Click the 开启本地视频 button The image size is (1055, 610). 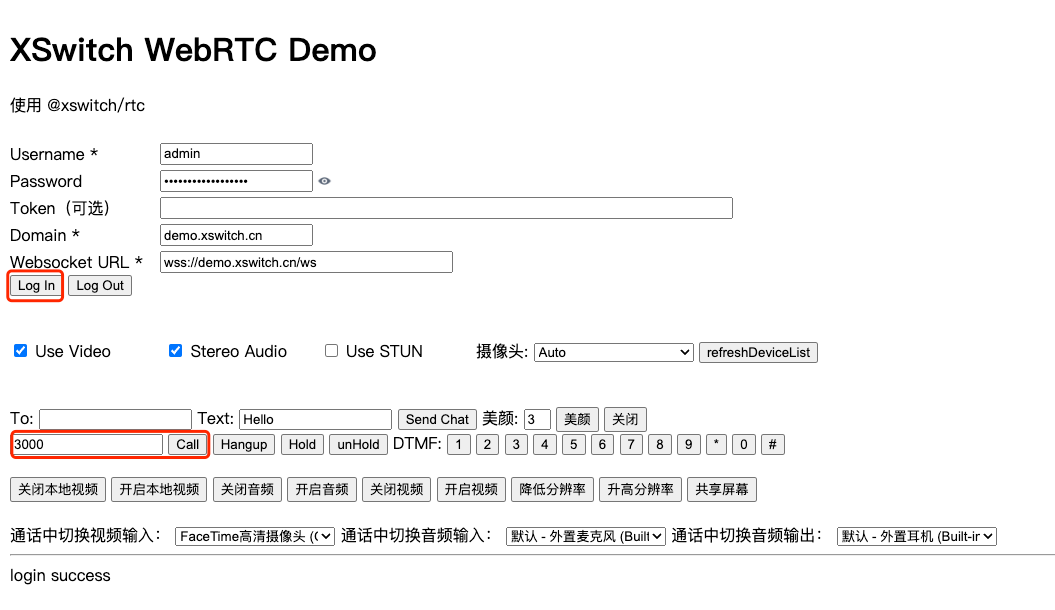point(159,490)
